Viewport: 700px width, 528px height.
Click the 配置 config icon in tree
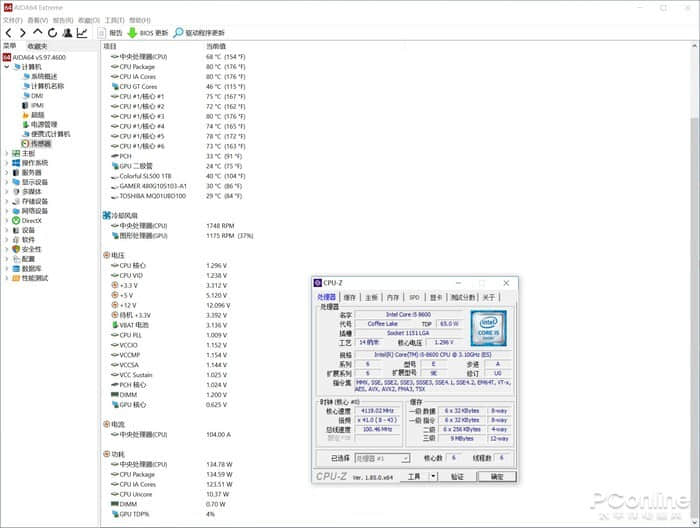(x=16, y=259)
